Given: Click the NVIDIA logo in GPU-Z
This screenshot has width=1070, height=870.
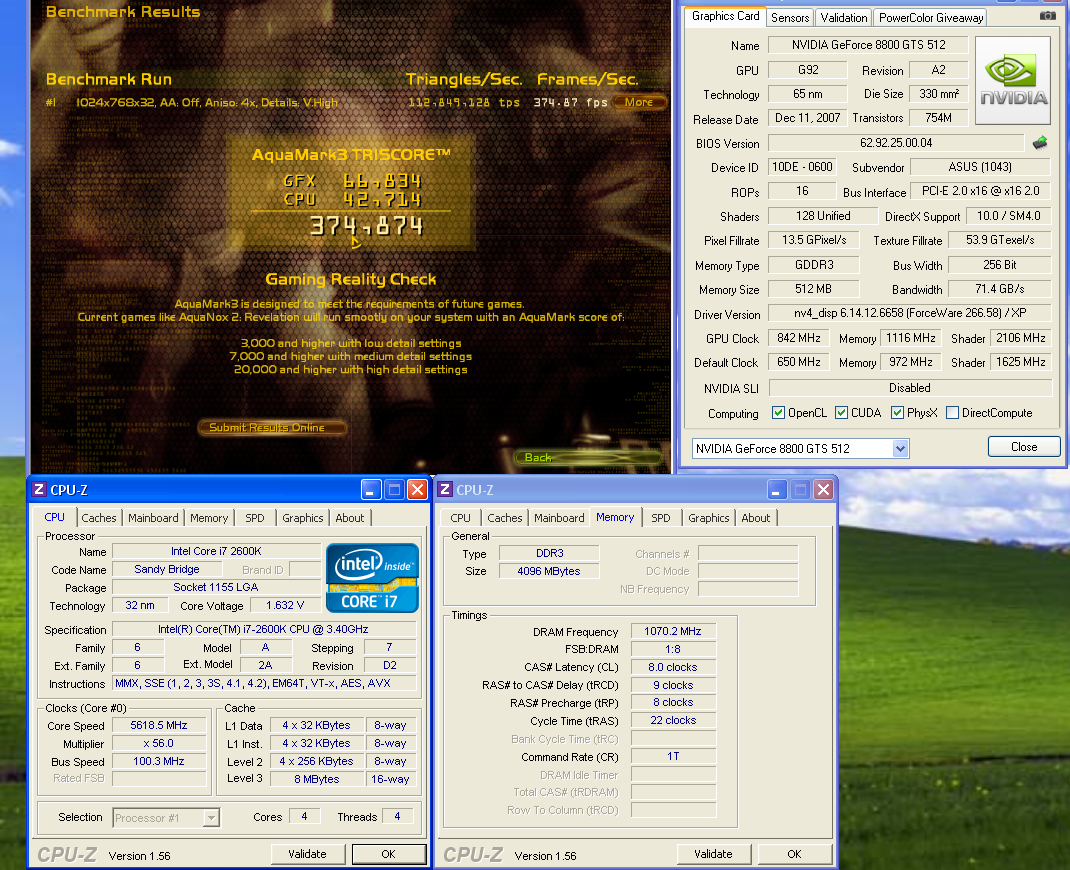Looking at the screenshot, I should pos(1013,81).
